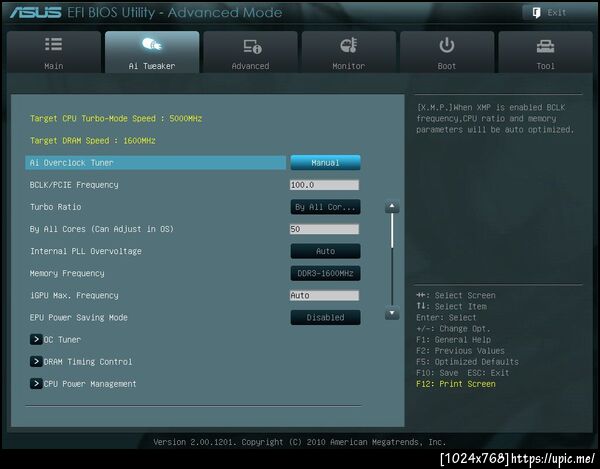This screenshot has height=469, width=600.
Task: Open Memory Frequency DDR3-1600MHz dropdown
Action: coord(325,273)
